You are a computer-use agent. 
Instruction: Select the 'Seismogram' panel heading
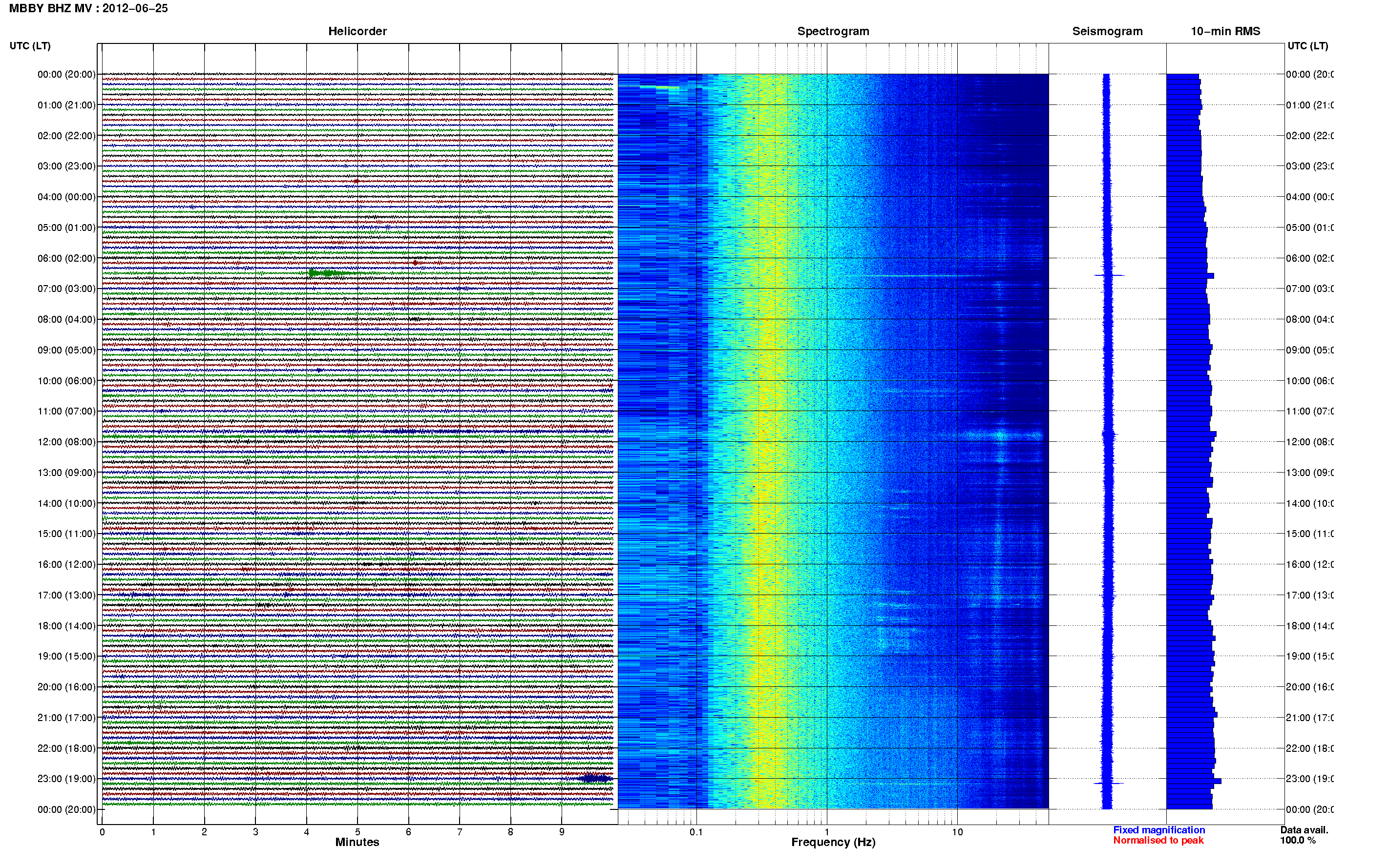tap(1107, 32)
